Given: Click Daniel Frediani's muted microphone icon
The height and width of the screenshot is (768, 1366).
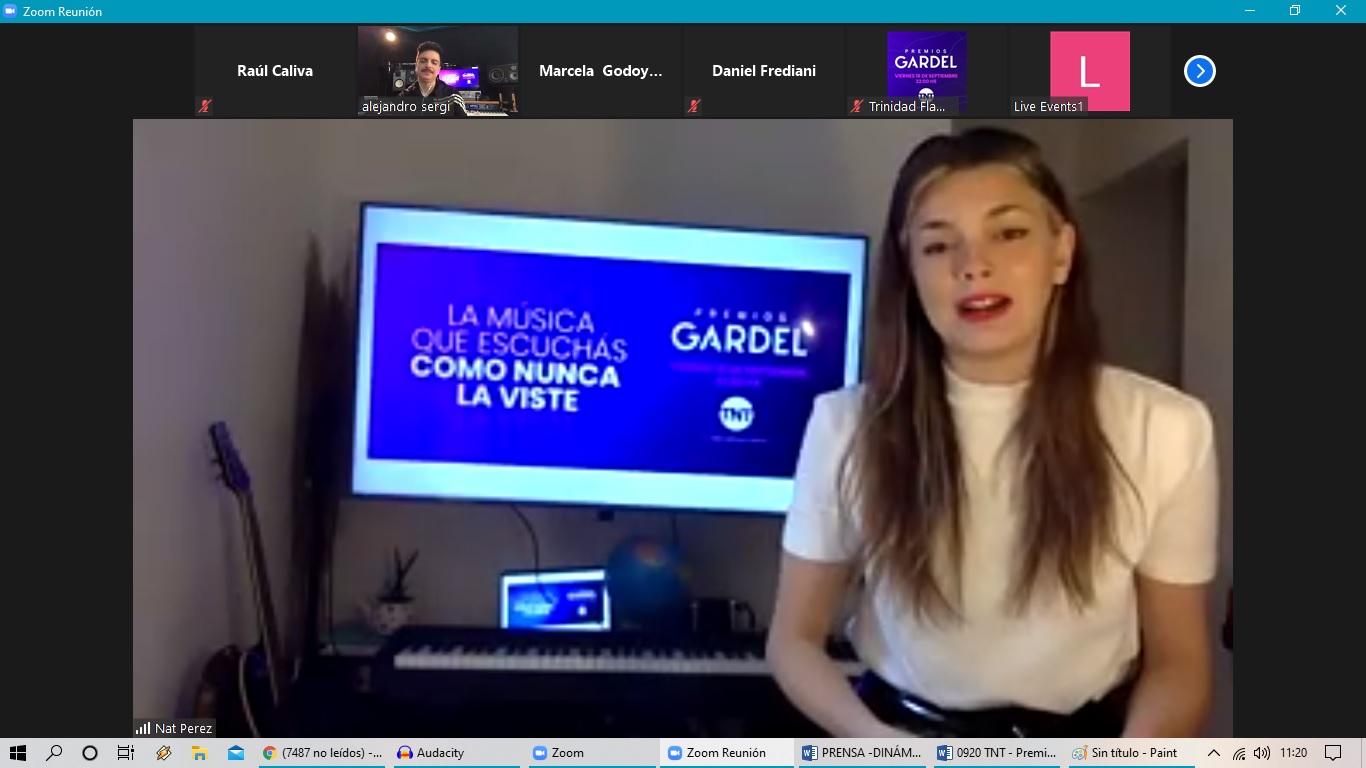Looking at the screenshot, I should (694, 106).
